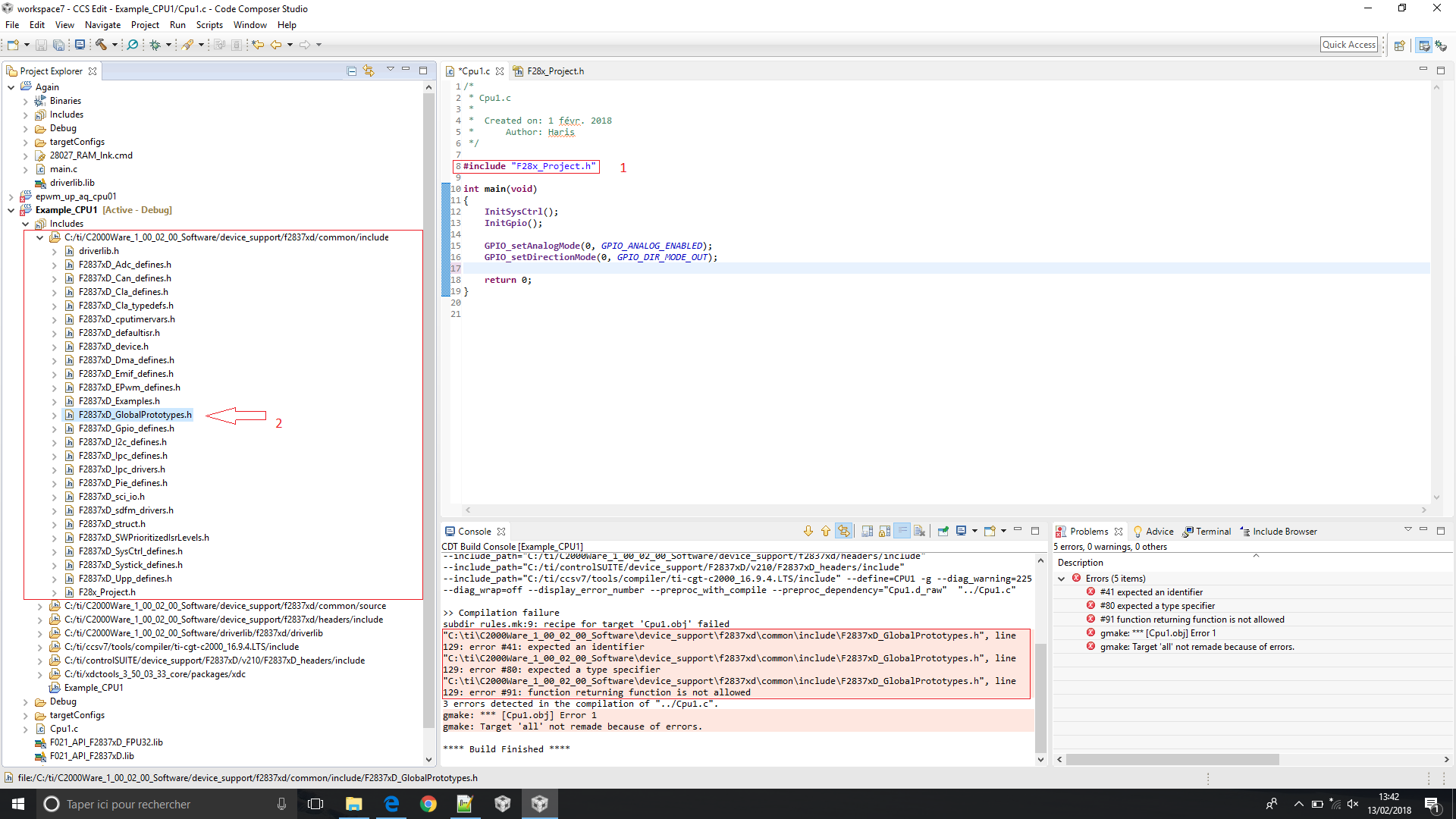This screenshot has height=819, width=1456.
Task: Open Chrome from the taskbar
Action: click(428, 804)
